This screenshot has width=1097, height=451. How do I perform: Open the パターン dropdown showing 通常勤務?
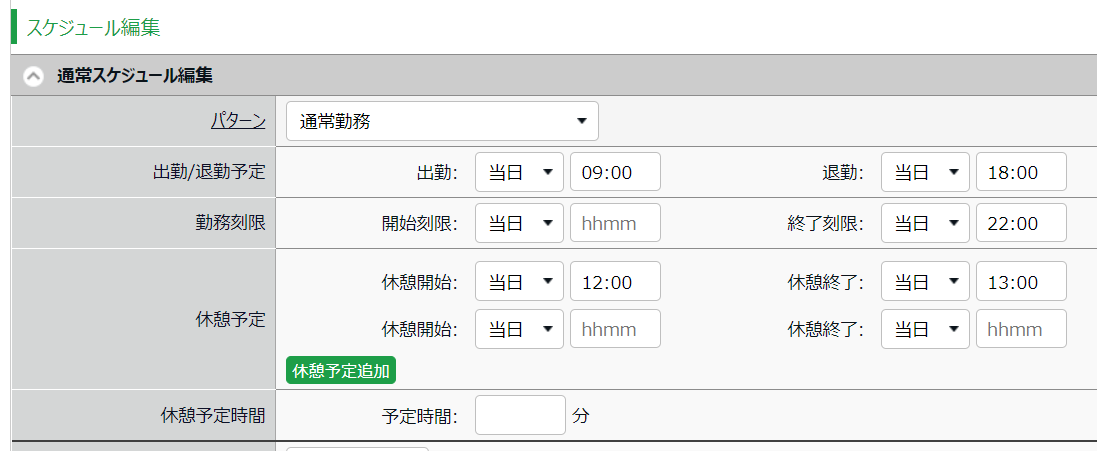442,121
